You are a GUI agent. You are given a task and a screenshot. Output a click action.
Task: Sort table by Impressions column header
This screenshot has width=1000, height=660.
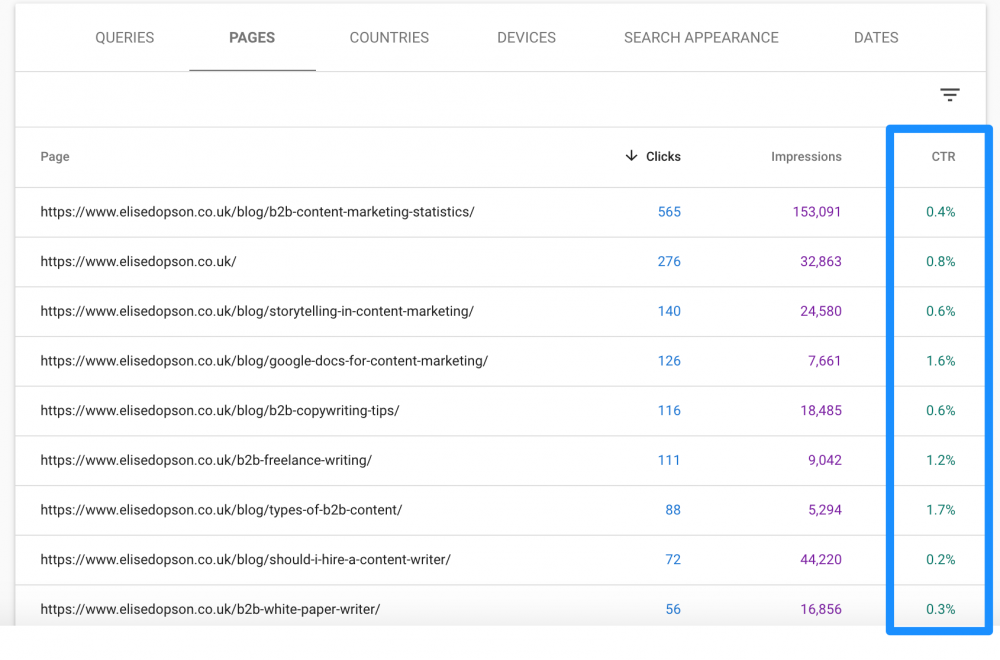coord(806,157)
